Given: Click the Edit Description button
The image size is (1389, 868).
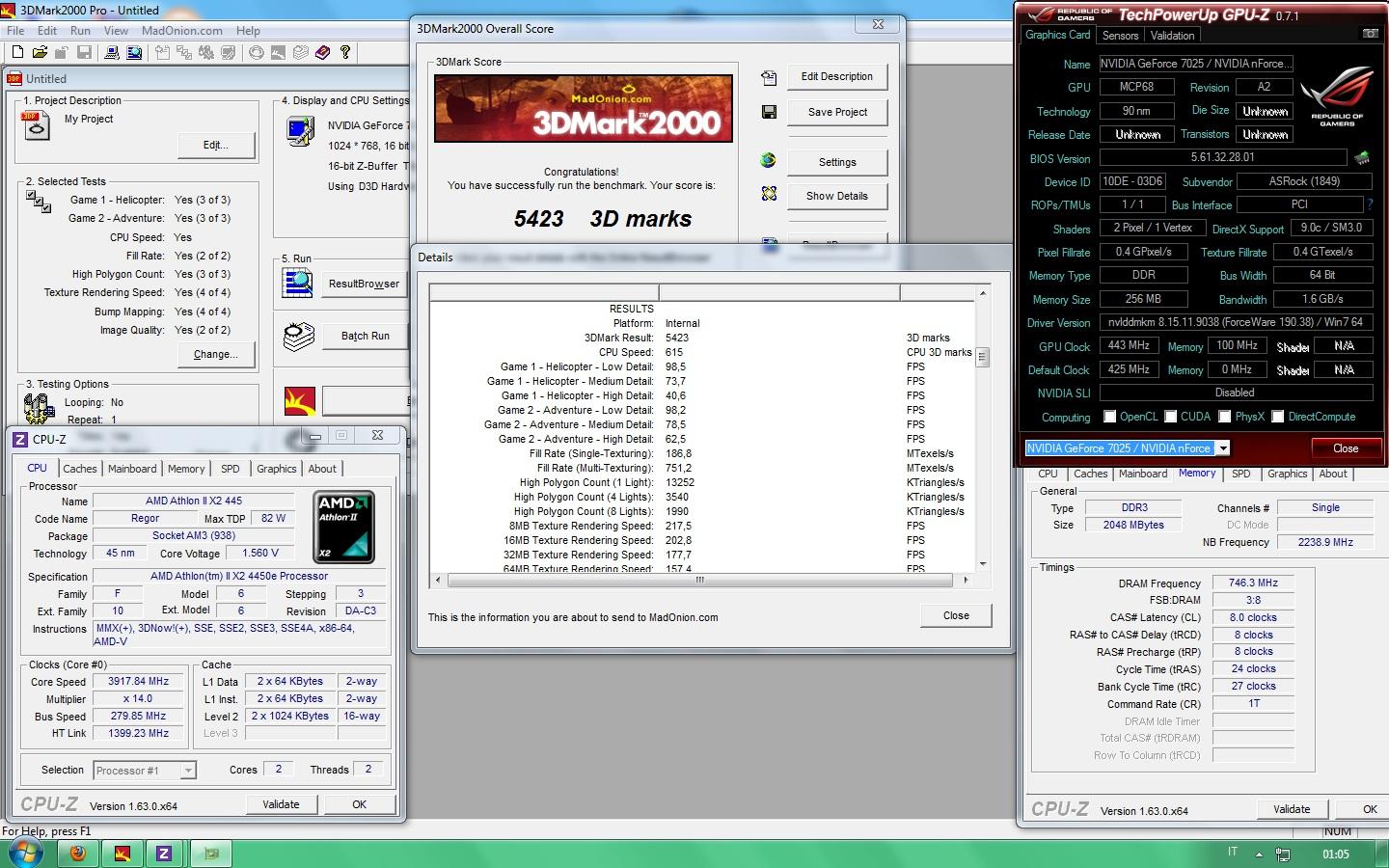Looking at the screenshot, I should click(x=837, y=77).
